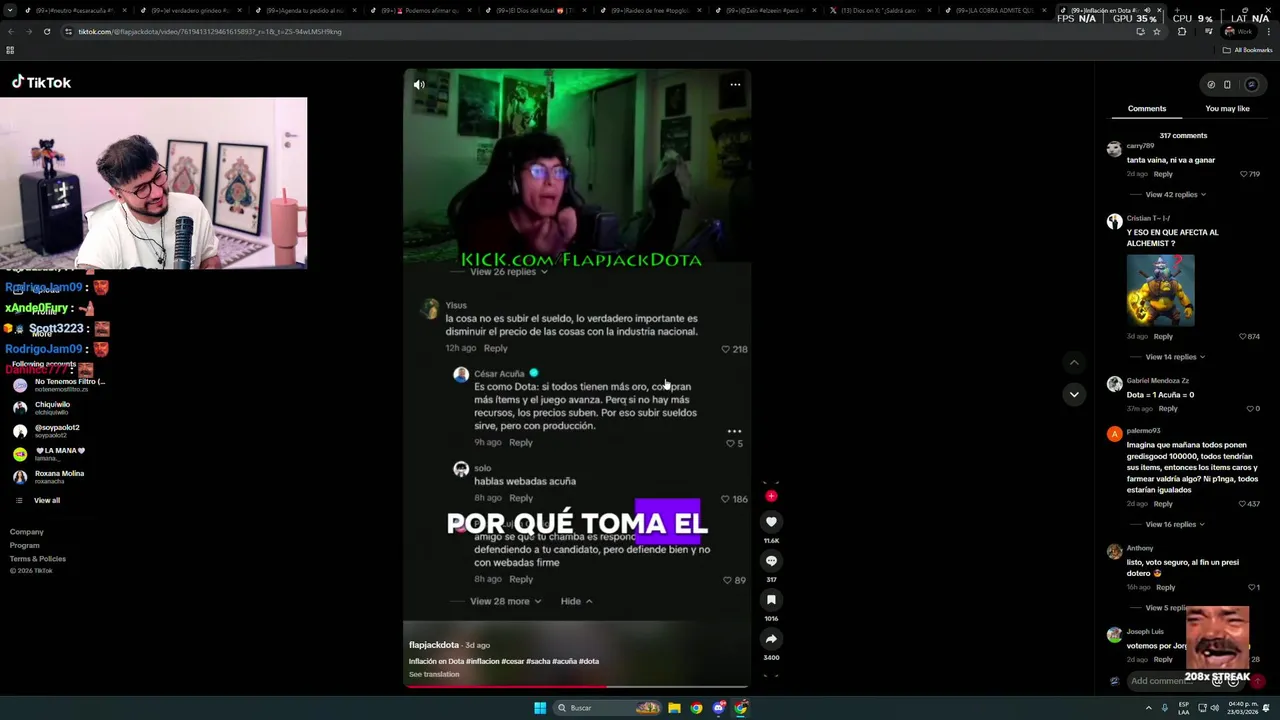Open carry789's profile avatar
The image size is (1280, 720).
pos(1114,149)
